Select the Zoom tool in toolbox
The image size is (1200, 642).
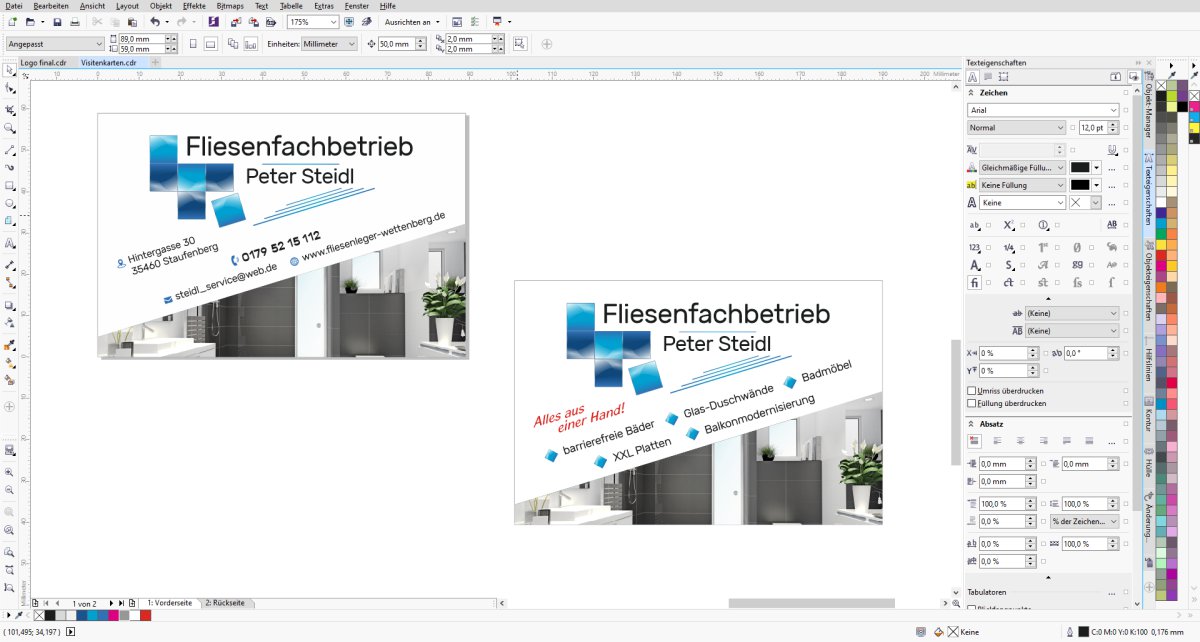coord(10,129)
